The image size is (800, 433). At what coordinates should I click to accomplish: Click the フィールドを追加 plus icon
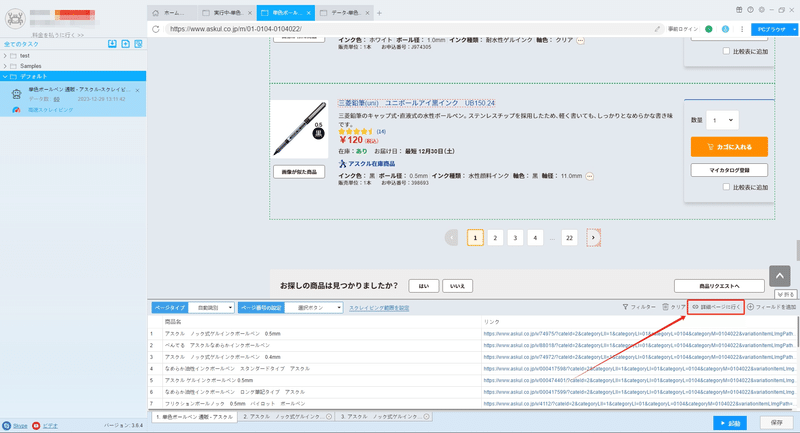point(751,307)
